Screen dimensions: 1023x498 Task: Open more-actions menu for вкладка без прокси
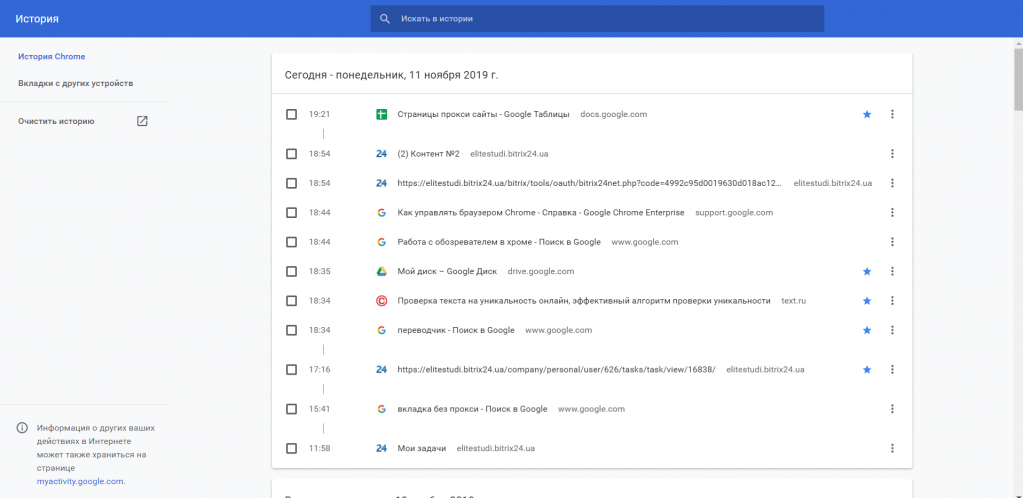coord(893,409)
